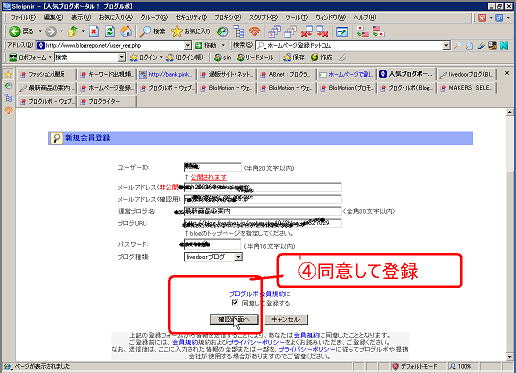
Task: Click the sidebar tree-structure icon
Action: tap(8, 98)
